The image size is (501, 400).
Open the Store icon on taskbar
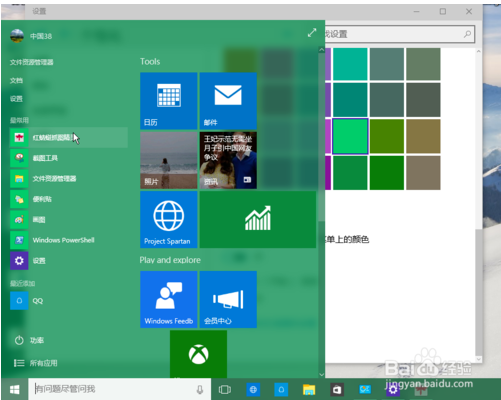click(x=337, y=389)
